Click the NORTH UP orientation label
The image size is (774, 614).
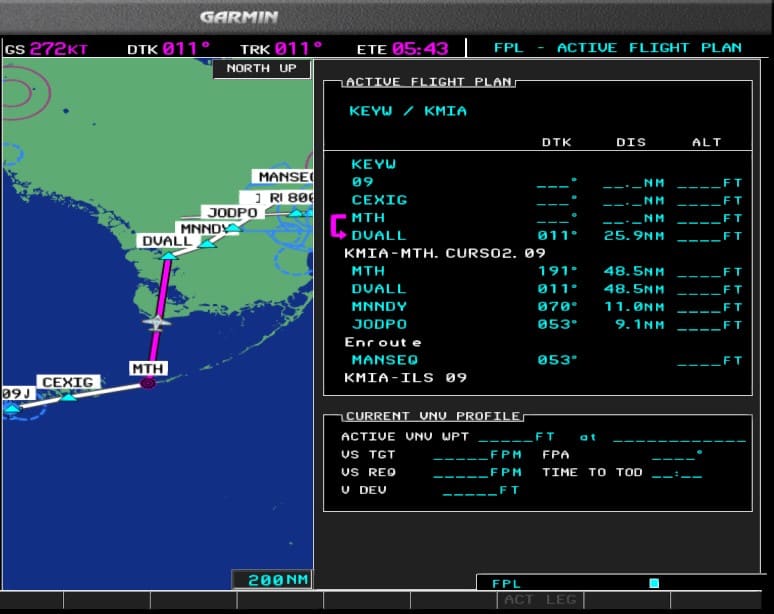pos(261,69)
